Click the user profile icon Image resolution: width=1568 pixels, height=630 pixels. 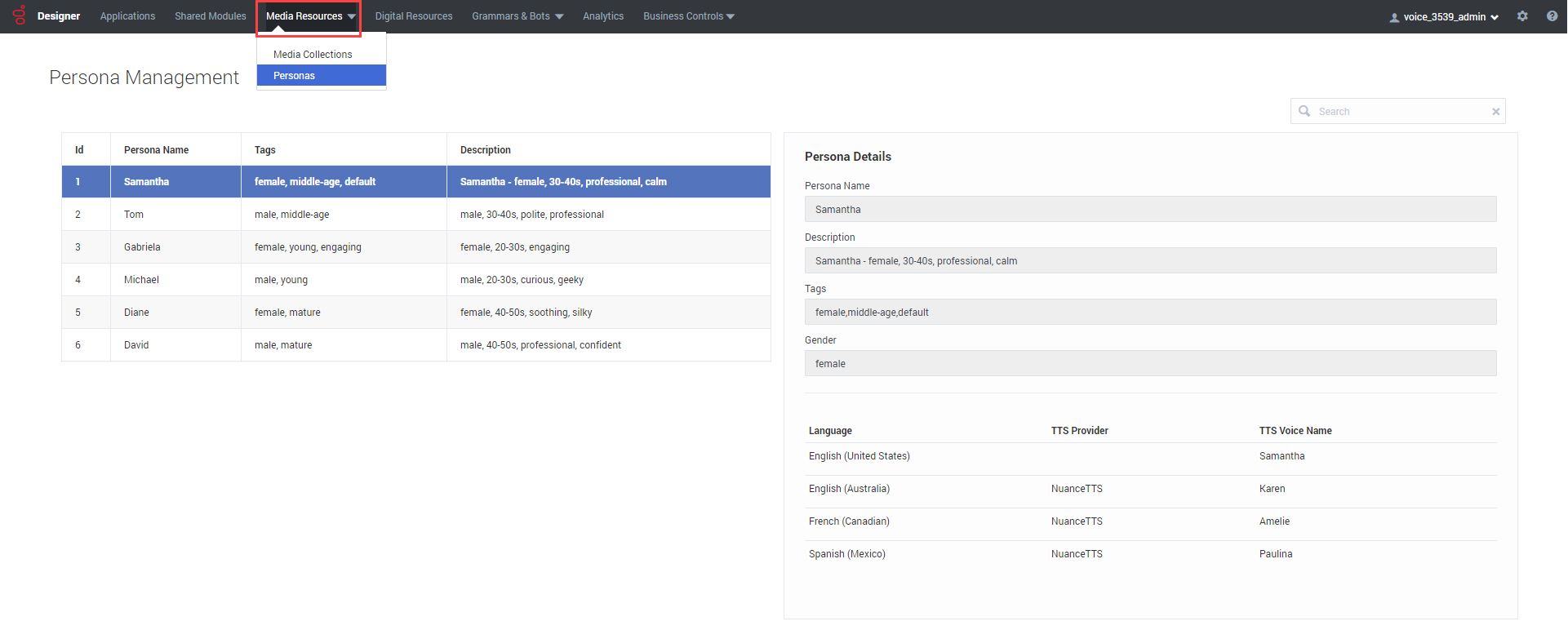point(1394,17)
